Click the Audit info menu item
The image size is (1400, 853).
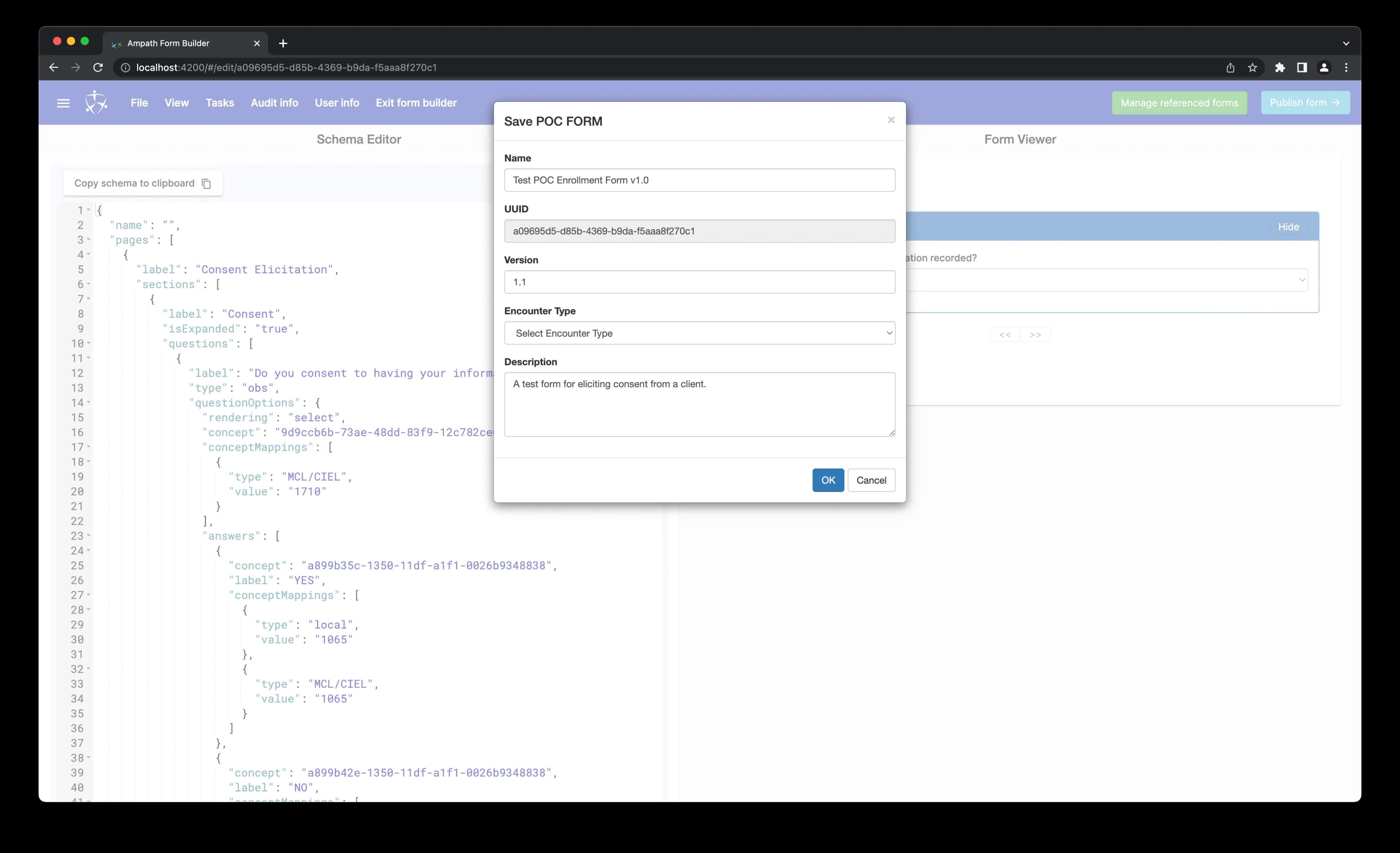(x=274, y=102)
